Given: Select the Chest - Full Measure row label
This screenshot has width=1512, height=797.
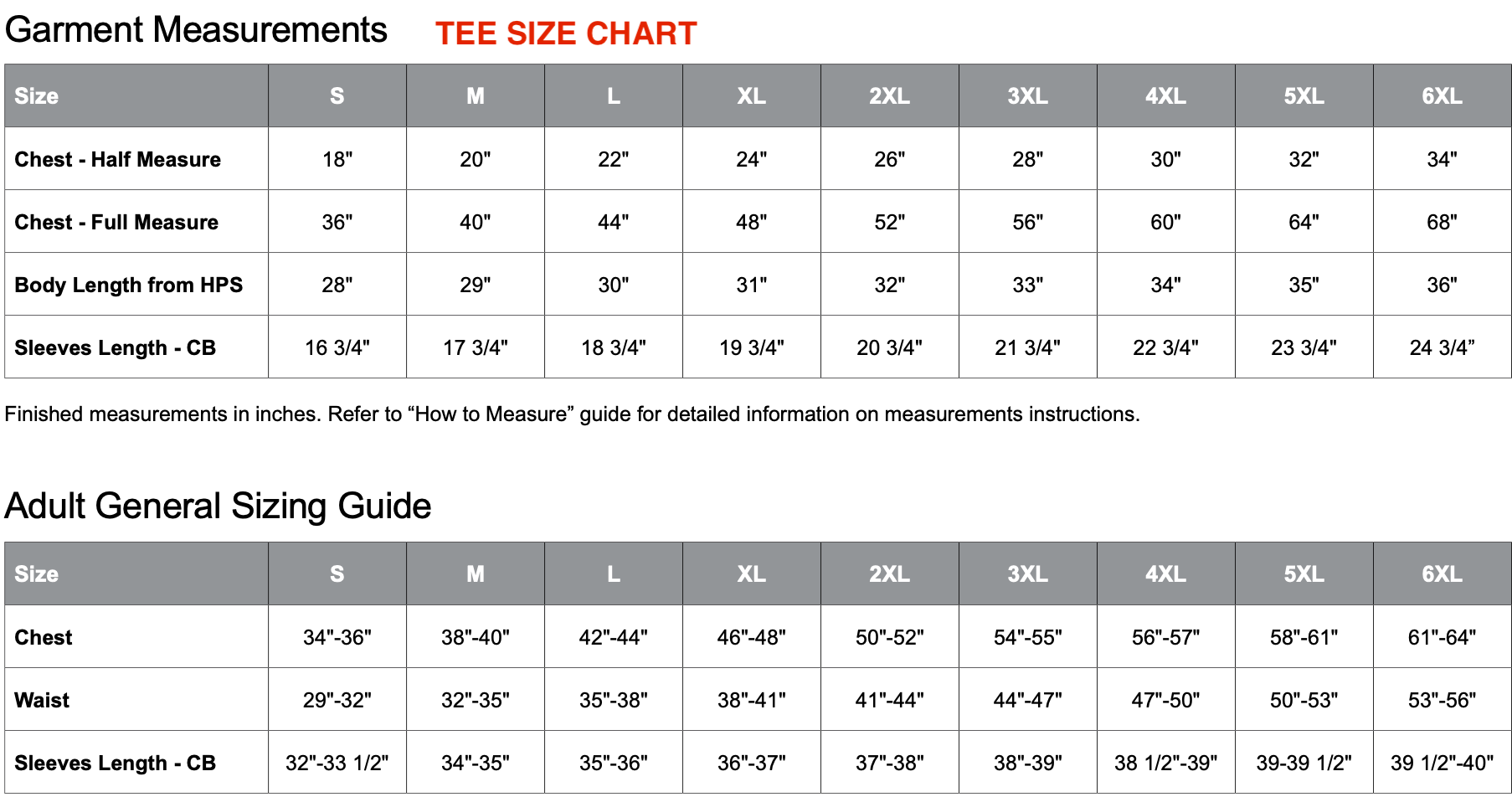Looking at the screenshot, I should coord(116,222).
